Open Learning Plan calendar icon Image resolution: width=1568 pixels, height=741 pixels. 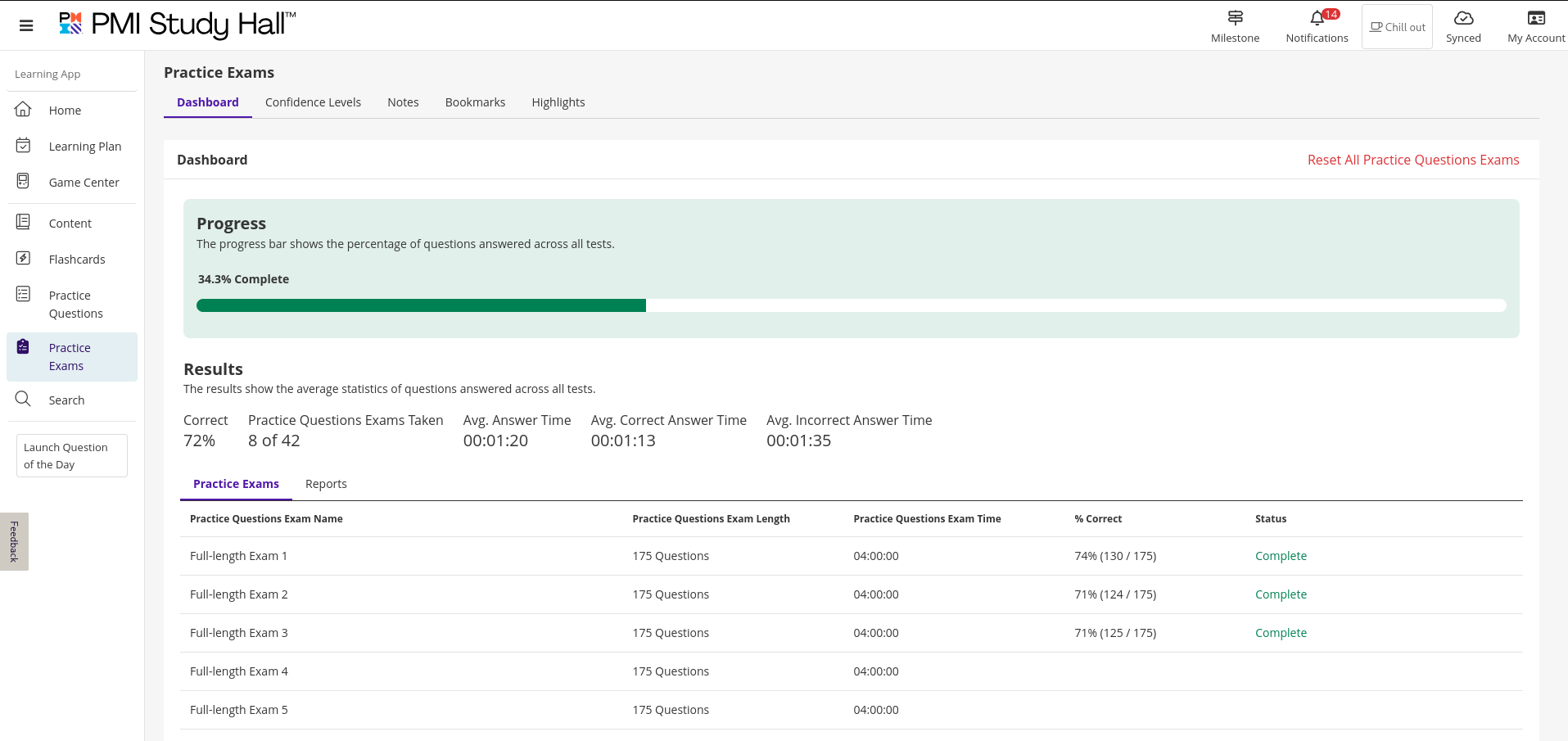pyautogui.click(x=23, y=146)
